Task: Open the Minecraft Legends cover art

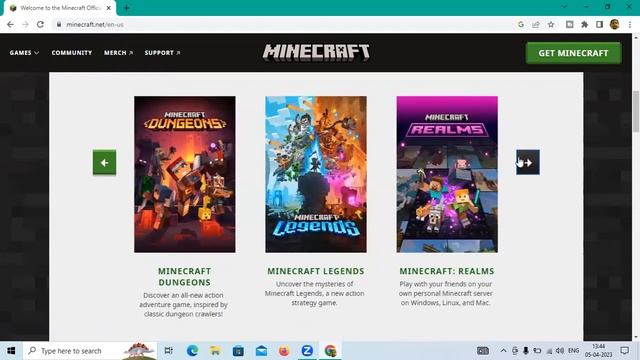Action: [x=316, y=174]
